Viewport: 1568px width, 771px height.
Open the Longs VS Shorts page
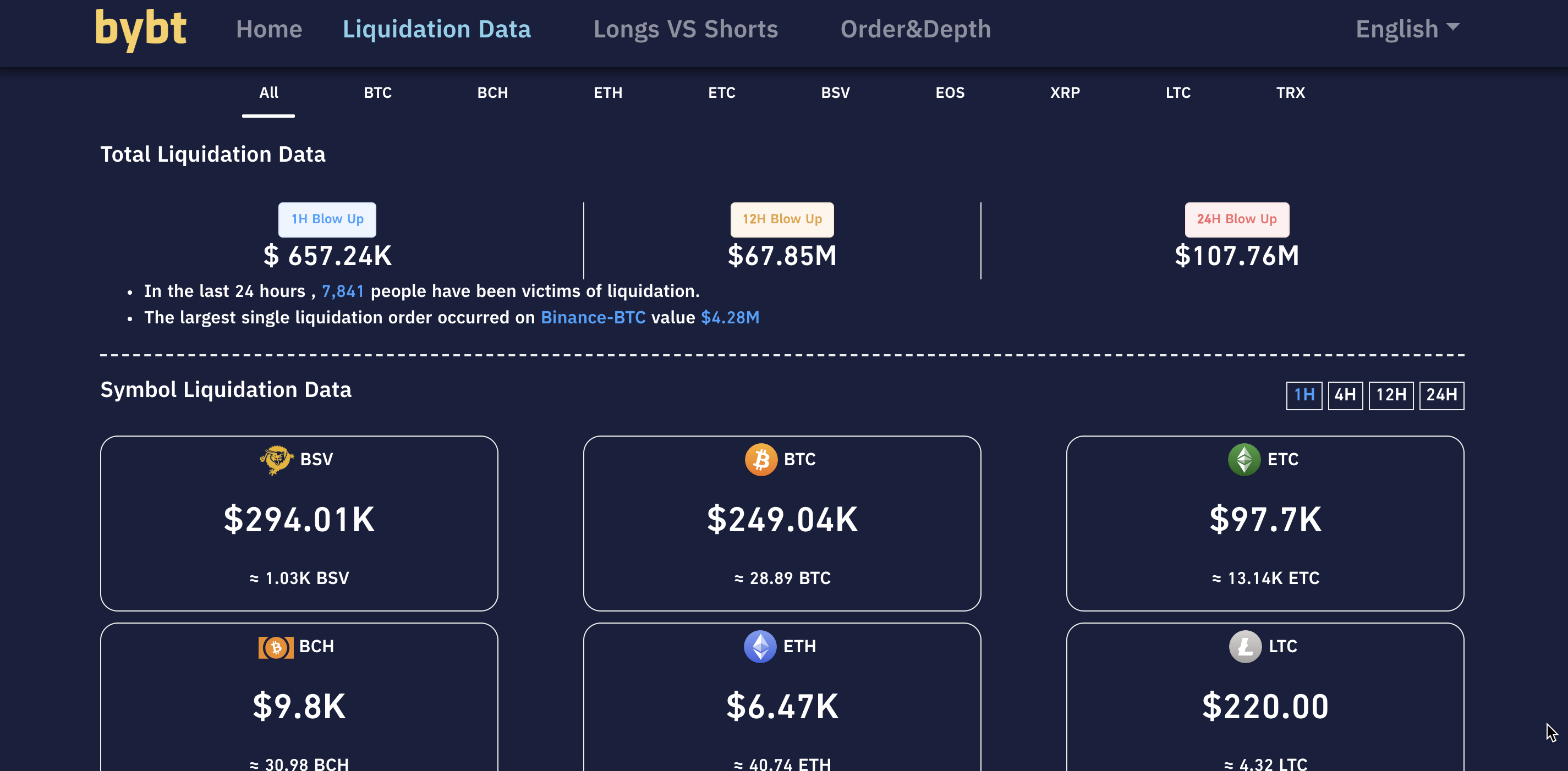coord(686,29)
